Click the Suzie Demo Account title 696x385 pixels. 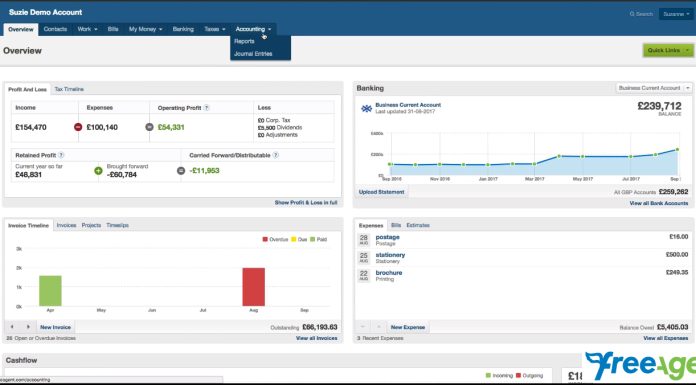(x=45, y=12)
